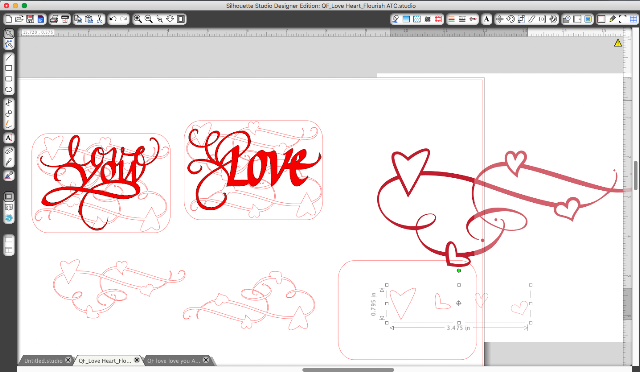The height and width of the screenshot is (372, 640).
Task: Toggle full screen expand arrows icon
Action: 623,19
